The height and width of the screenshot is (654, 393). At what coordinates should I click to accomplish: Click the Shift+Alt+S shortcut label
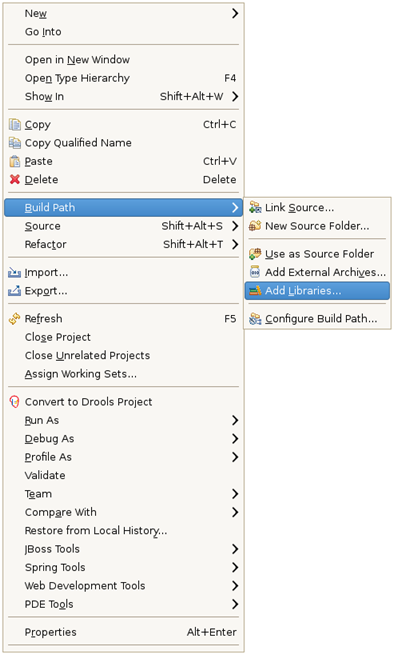point(192,226)
